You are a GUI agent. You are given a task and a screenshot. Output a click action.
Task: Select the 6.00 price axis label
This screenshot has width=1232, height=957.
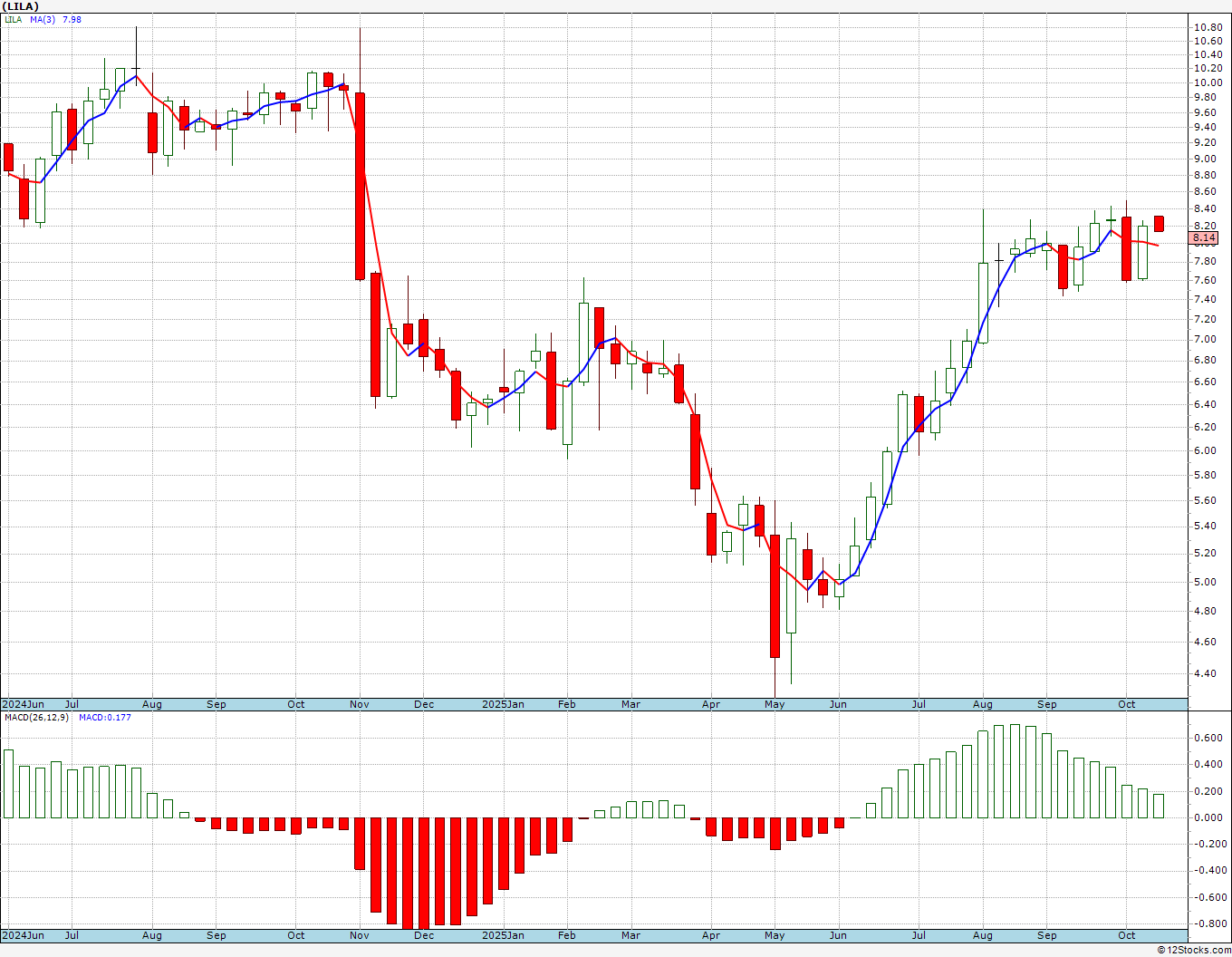point(1205,450)
